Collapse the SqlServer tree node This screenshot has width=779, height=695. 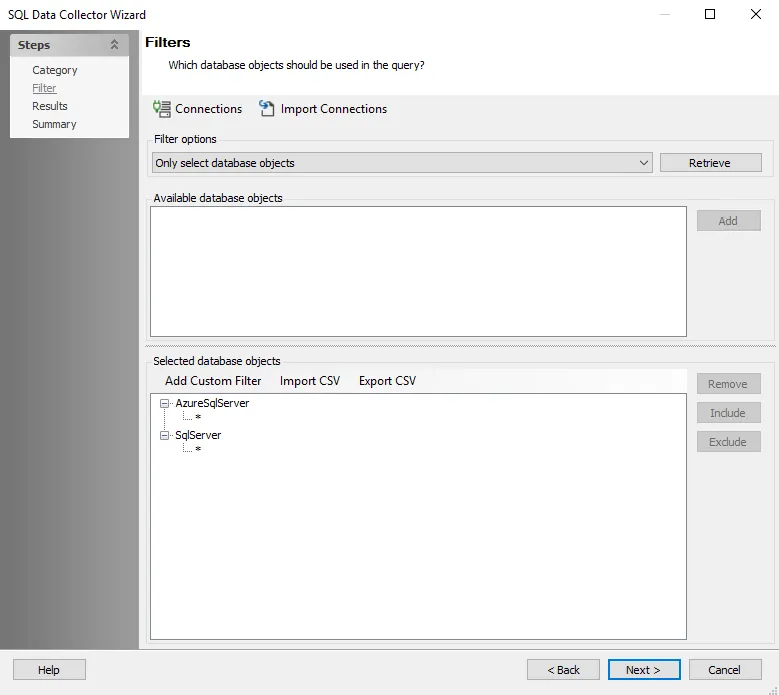click(164, 436)
